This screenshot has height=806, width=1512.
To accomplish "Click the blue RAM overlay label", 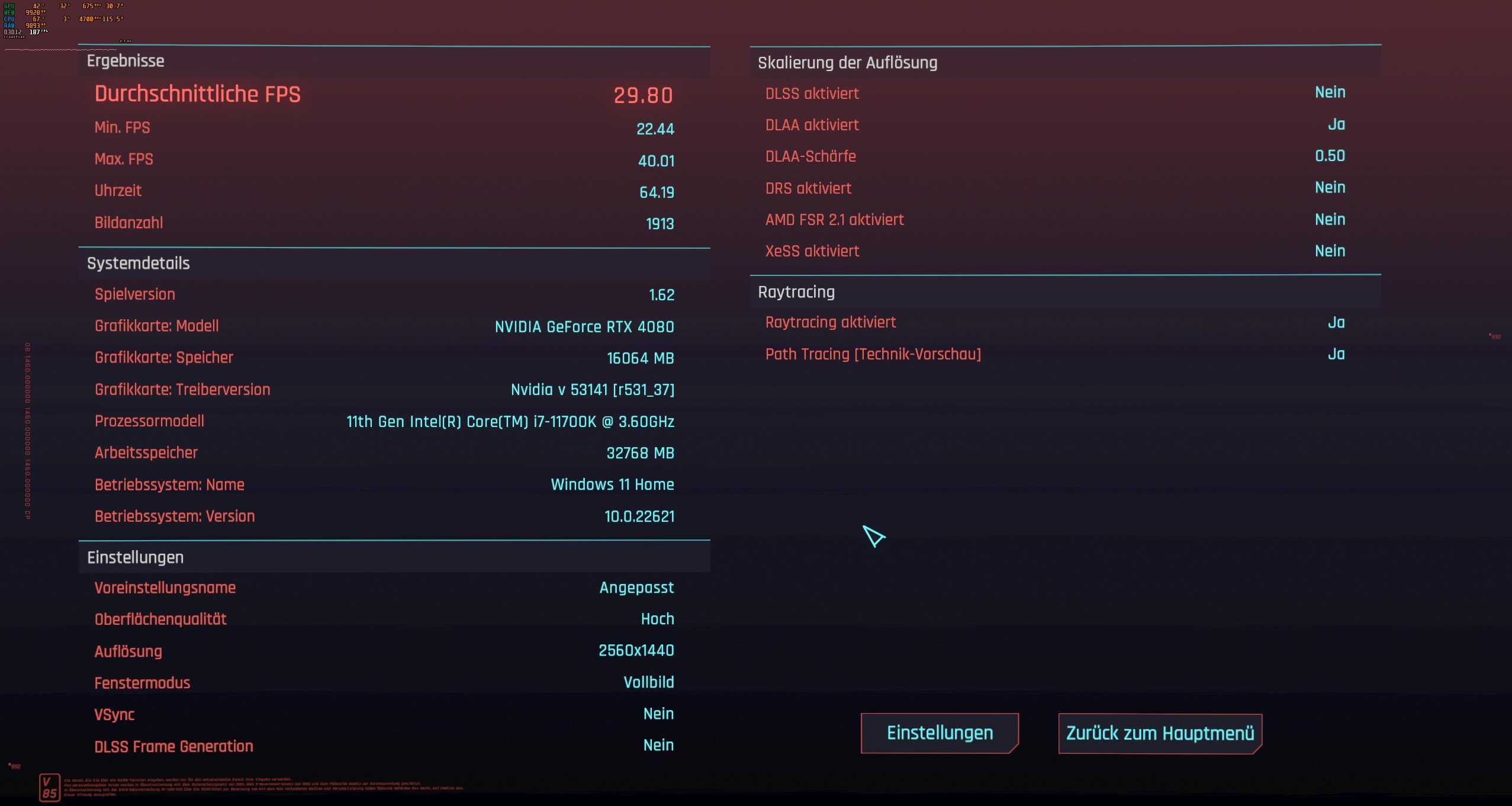I will tap(9, 25).
